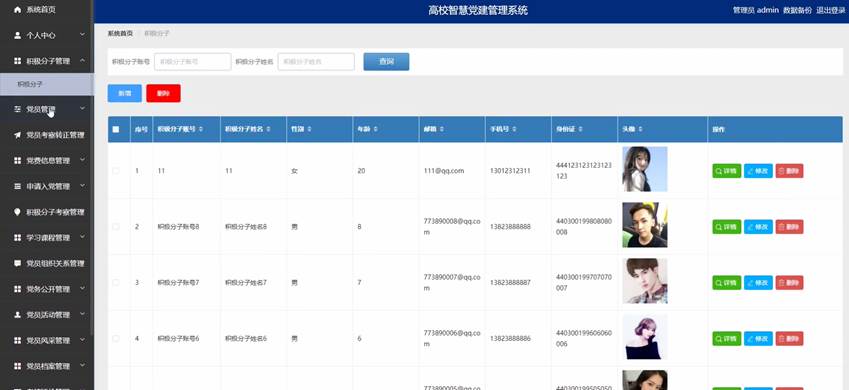Click 详情 button for row 1

727,171
